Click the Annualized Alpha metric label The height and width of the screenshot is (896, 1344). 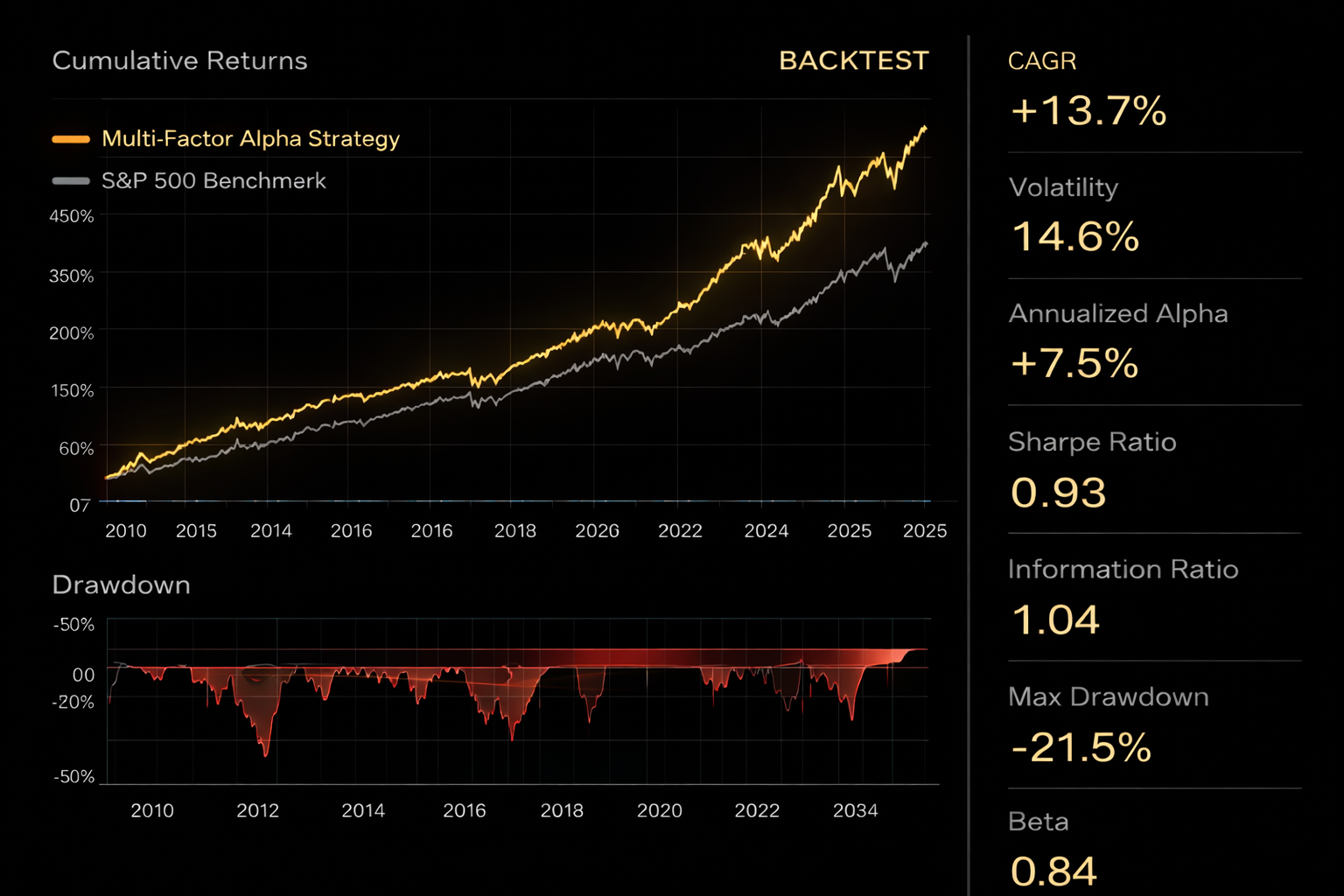coord(1118,314)
